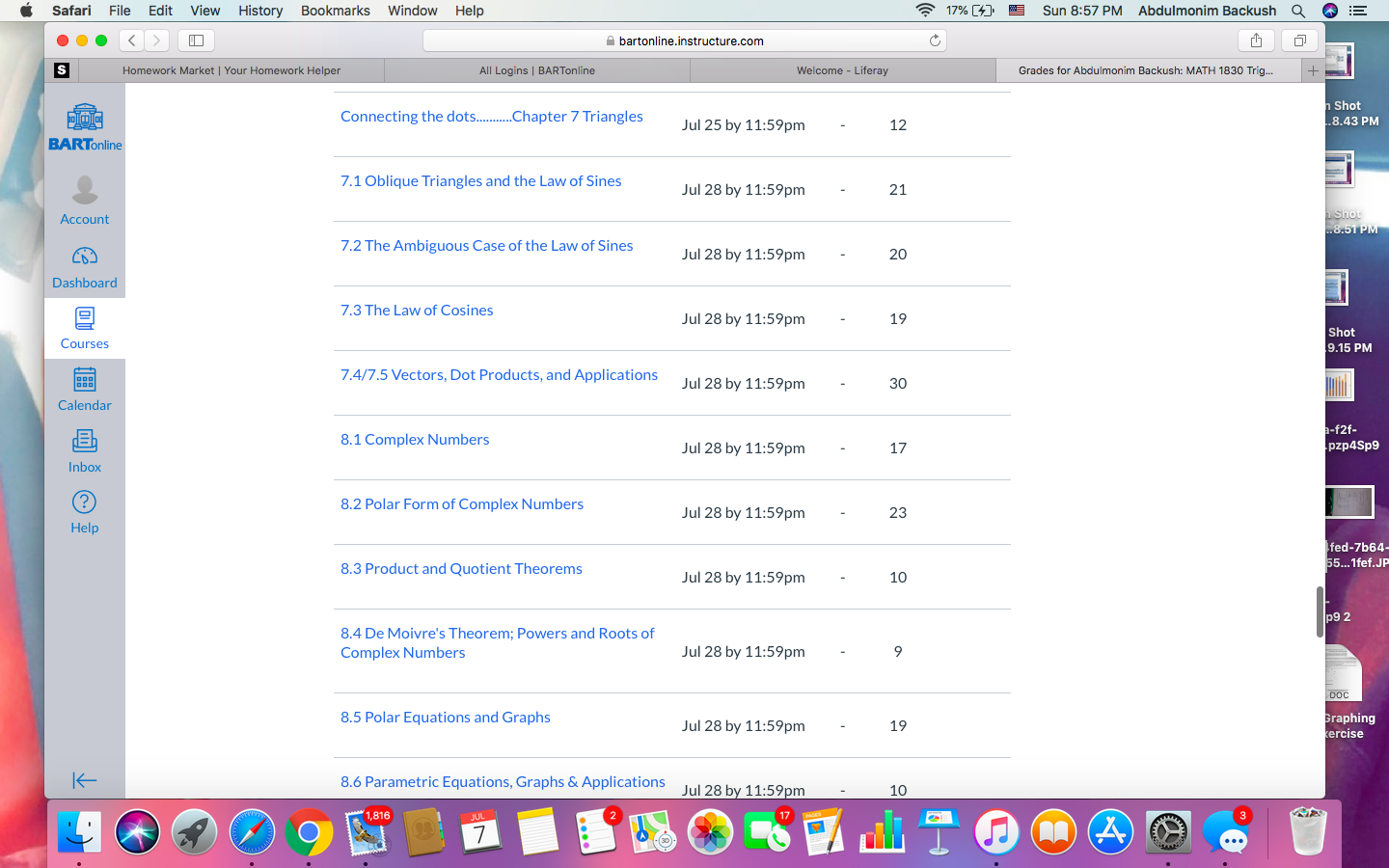Image resolution: width=1389 pixels, height=868 pixels.
Task: Open a new tab with plus button
Action: pyautogui.click(x=1313, y=70)
